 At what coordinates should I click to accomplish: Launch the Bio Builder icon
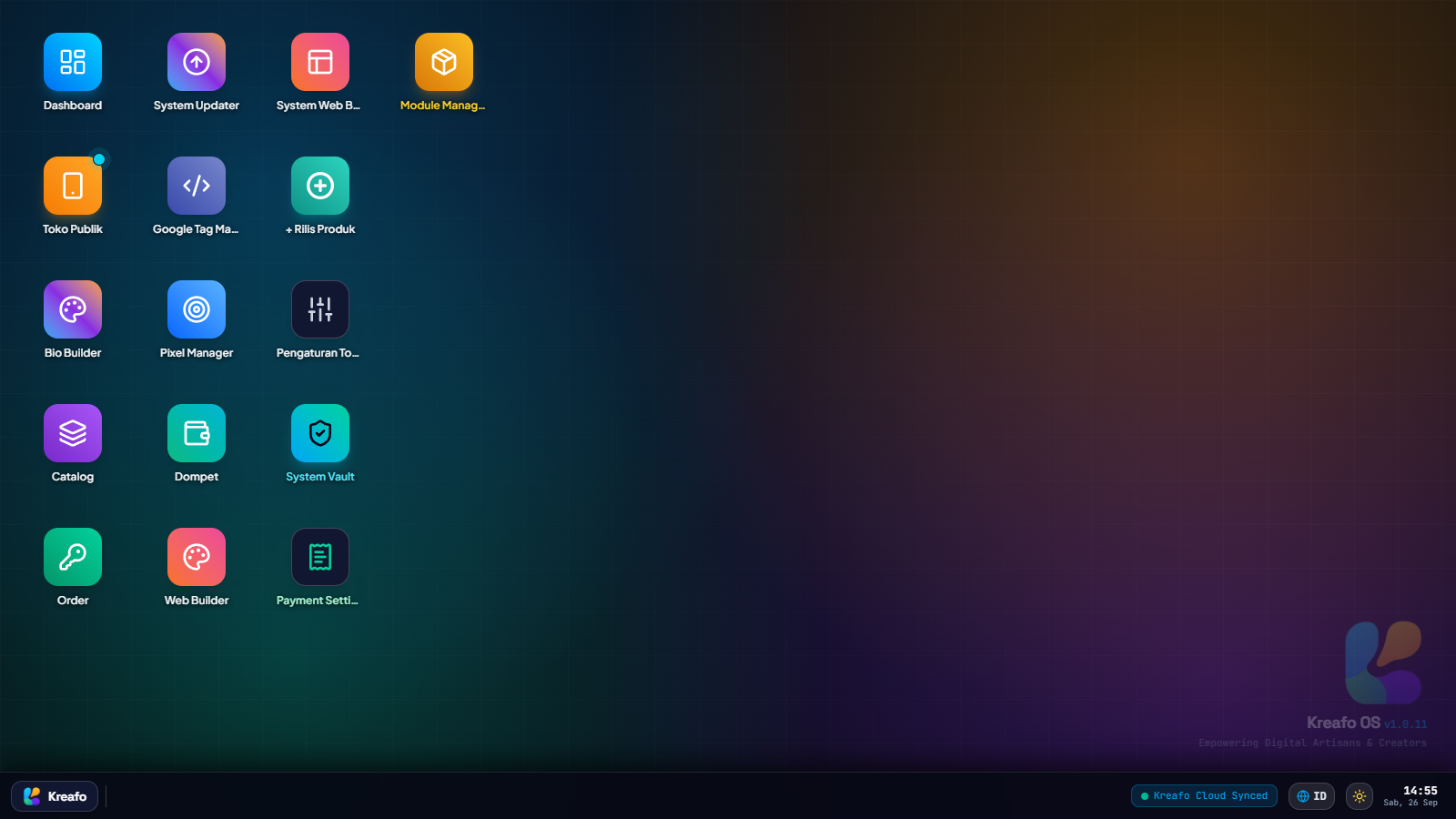tap(73, 309)
